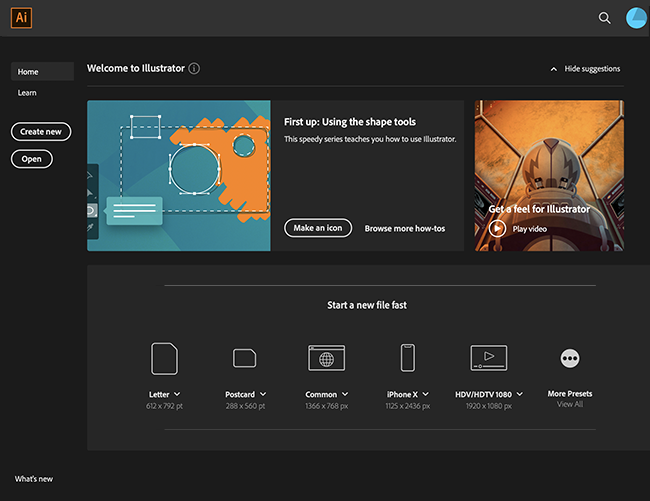Screen dimensions: 650x501
Task: Select the Postcard preset icon
Action: pos(245,358)
